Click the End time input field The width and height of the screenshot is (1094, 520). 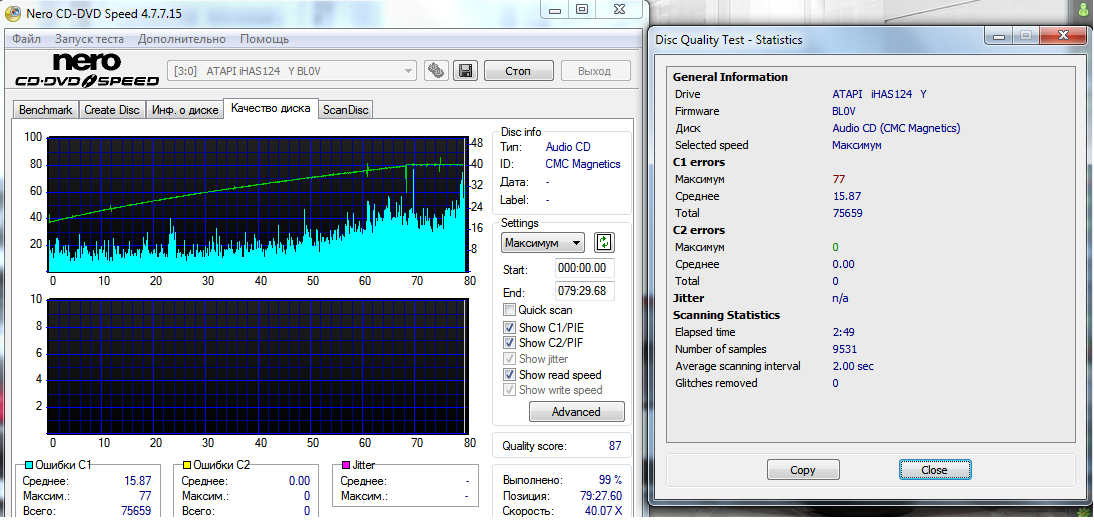[585, 291]
